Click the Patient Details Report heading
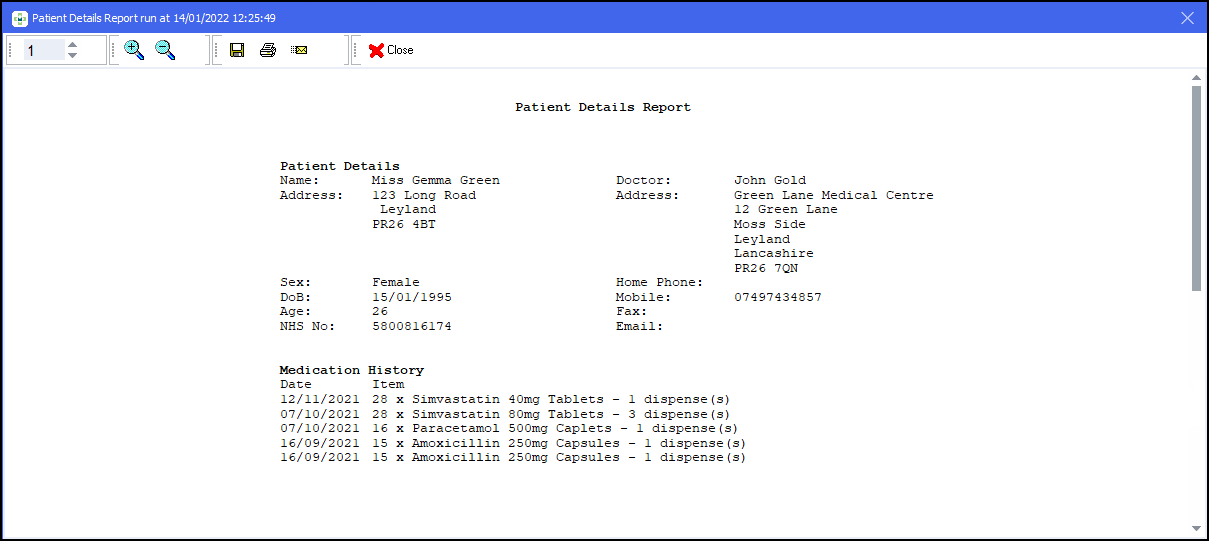Viewport: 1209px width, 541px height. [602, 107]
